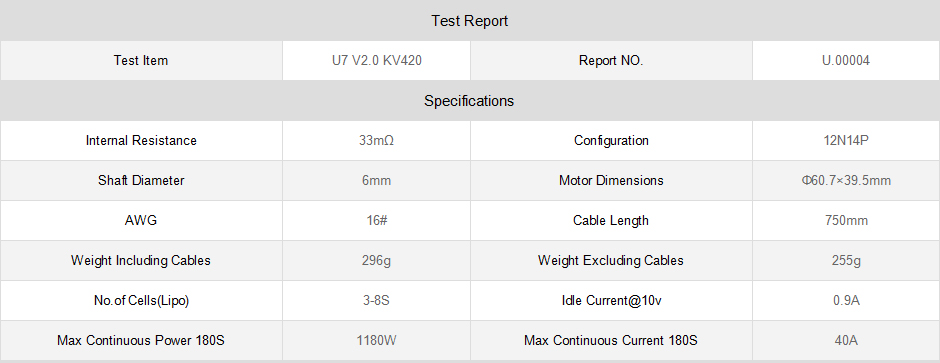The width and height of the screenshot is (940, 363).
Task: Click the 33mΩ resistance value
Action: 376,141
